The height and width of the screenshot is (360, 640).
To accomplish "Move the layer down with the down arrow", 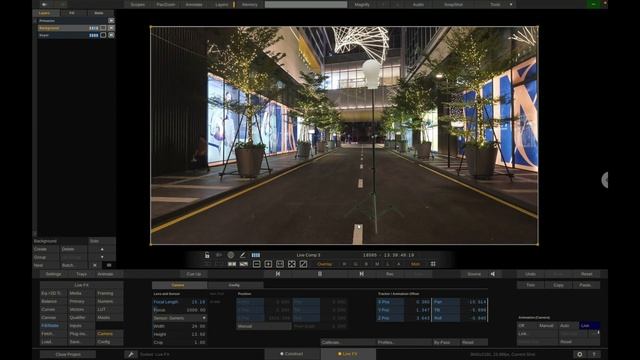I will tap(102, 257).
